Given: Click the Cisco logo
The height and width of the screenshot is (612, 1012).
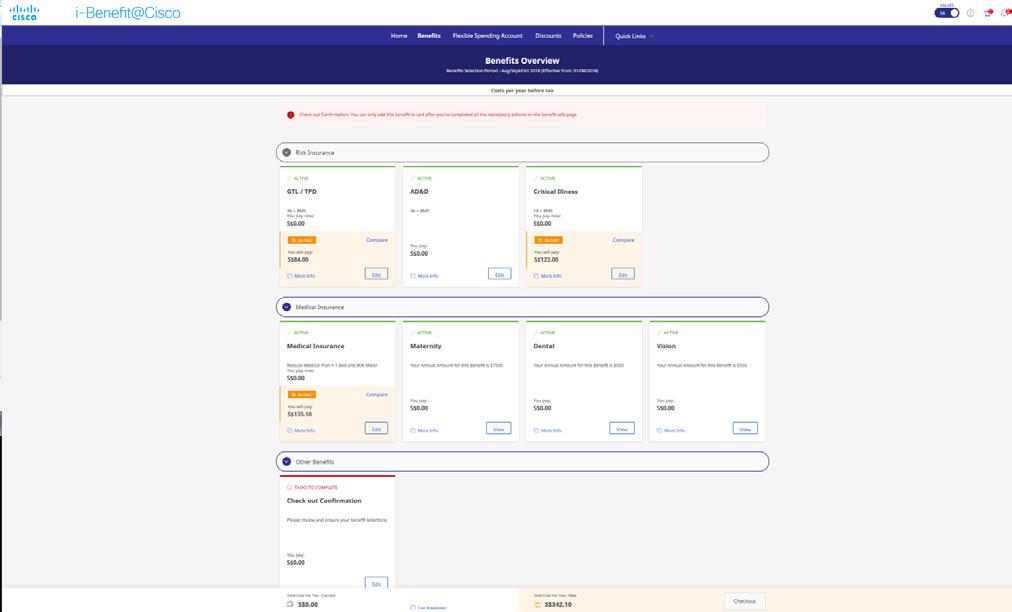Looking at the screenshot, I should [25, 12].
